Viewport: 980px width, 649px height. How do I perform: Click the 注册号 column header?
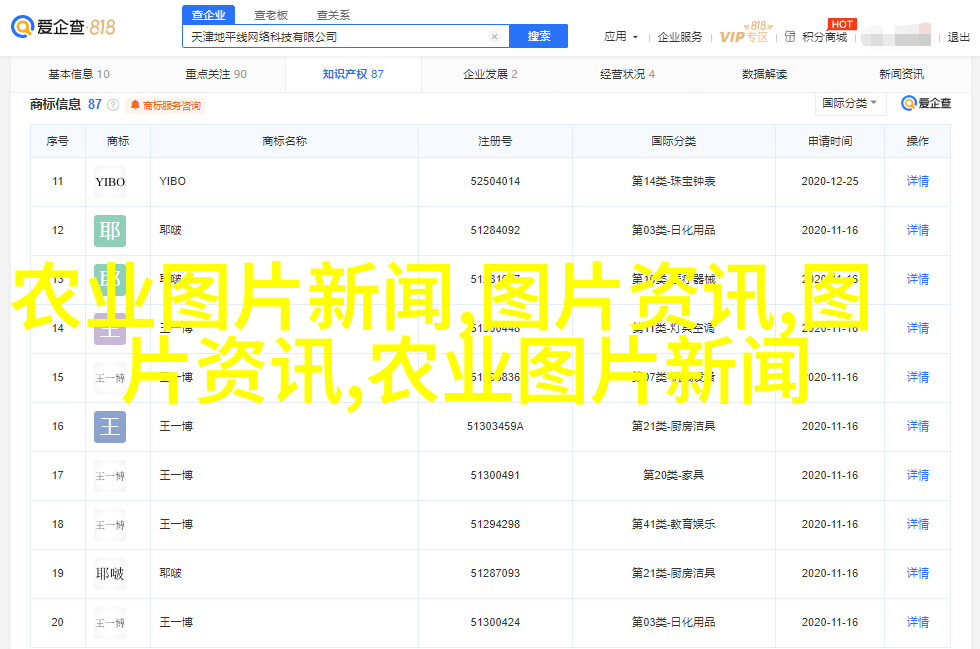(495, 141)
